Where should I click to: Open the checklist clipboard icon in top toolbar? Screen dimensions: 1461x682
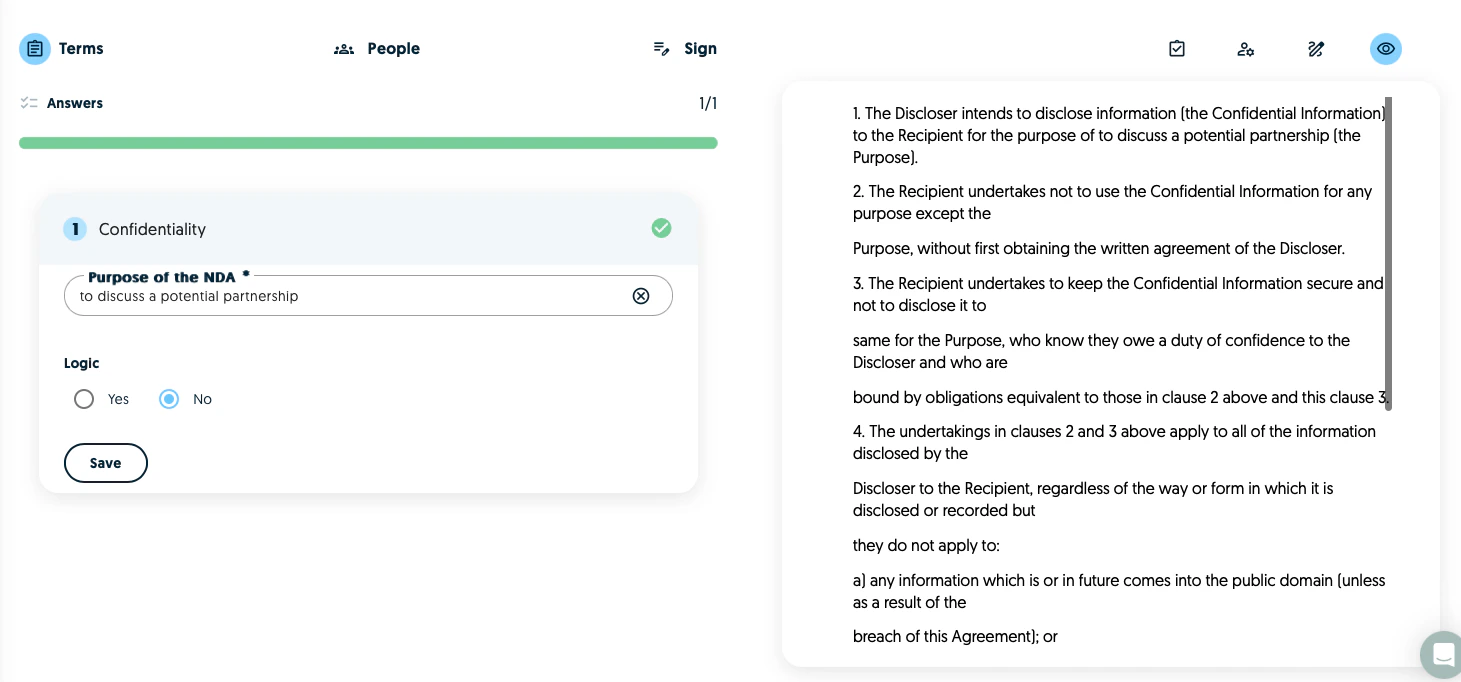click(x=1177, y=49)
